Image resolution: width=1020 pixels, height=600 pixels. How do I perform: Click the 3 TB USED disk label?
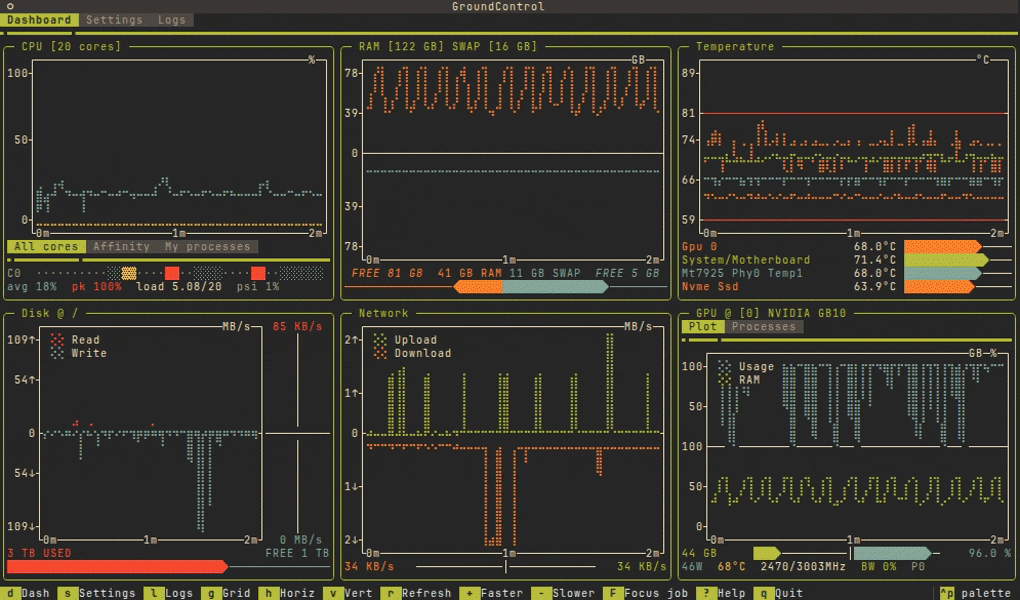(x=39, y=553)
